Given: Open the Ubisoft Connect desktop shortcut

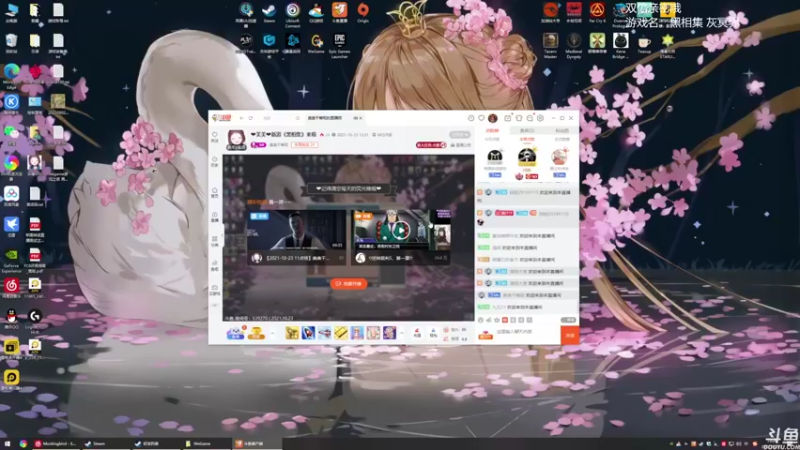Looking at the screenshot, I should click(292, 14).
